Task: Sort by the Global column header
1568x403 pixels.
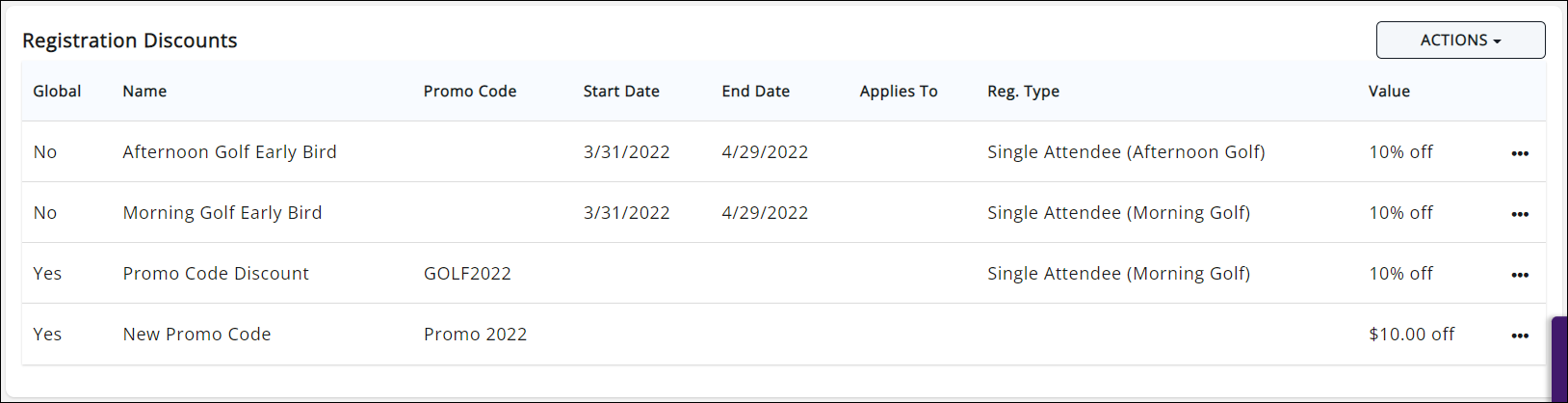Action: coord(57,92)
